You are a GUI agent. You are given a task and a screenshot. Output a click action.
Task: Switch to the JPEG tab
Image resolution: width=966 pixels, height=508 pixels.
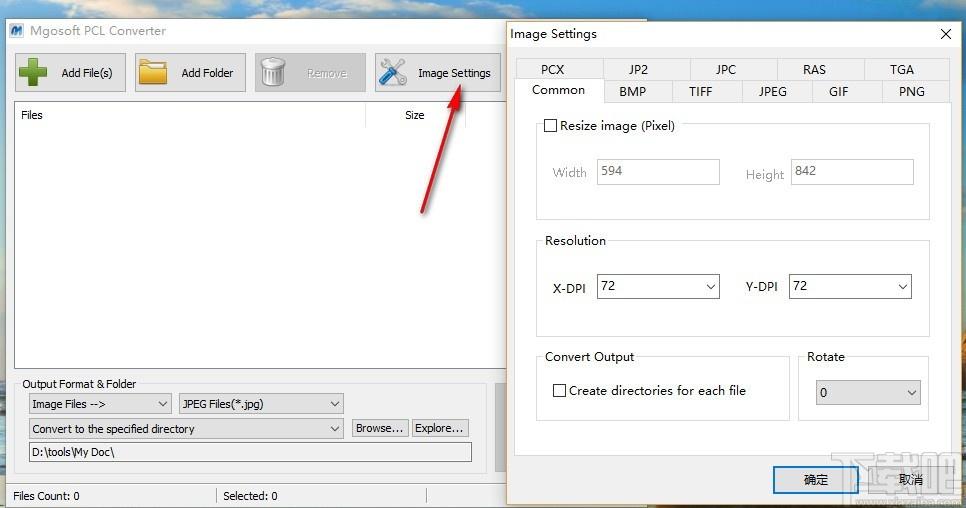click(773, 92)
